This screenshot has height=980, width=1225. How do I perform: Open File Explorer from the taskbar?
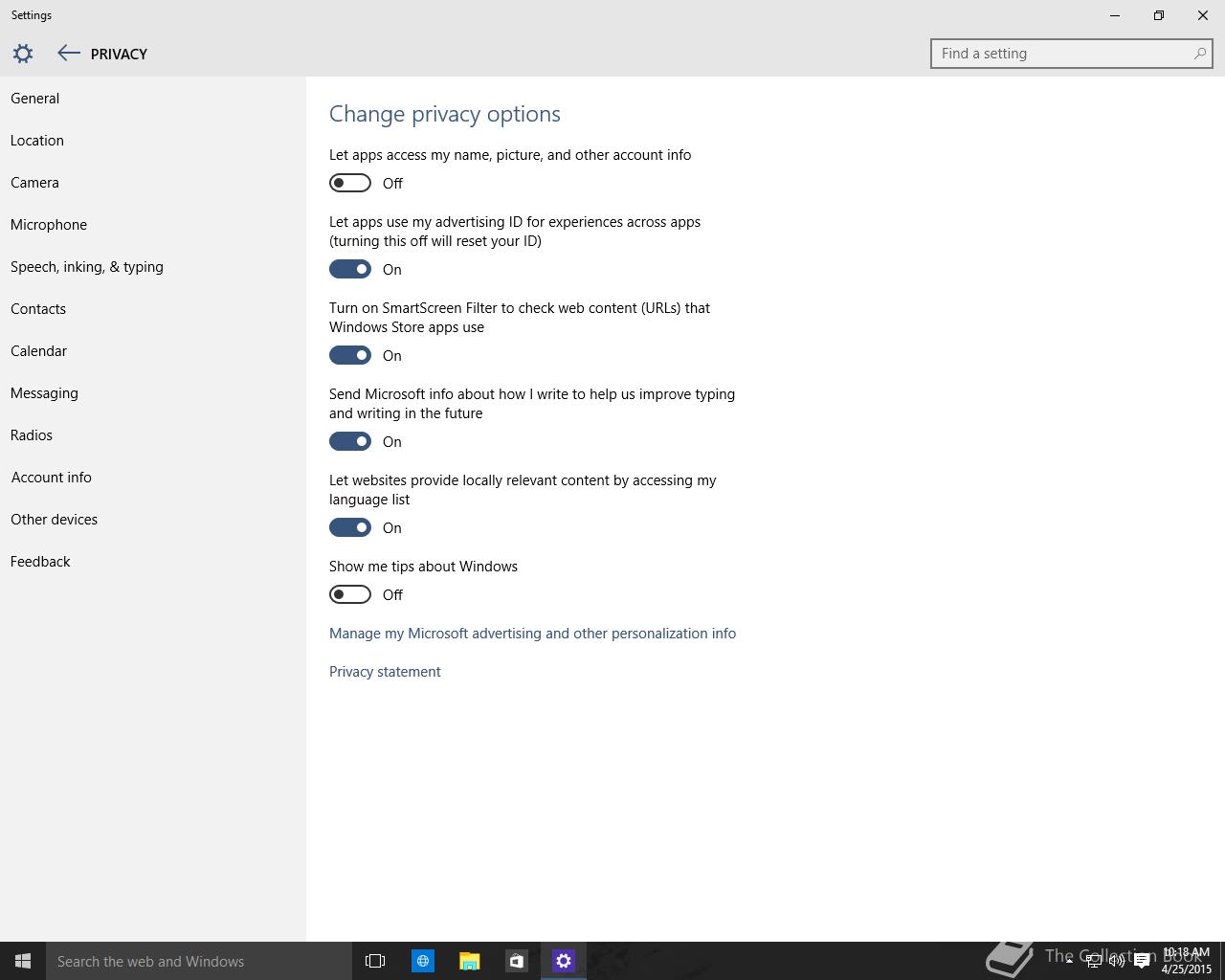(469, 961)
